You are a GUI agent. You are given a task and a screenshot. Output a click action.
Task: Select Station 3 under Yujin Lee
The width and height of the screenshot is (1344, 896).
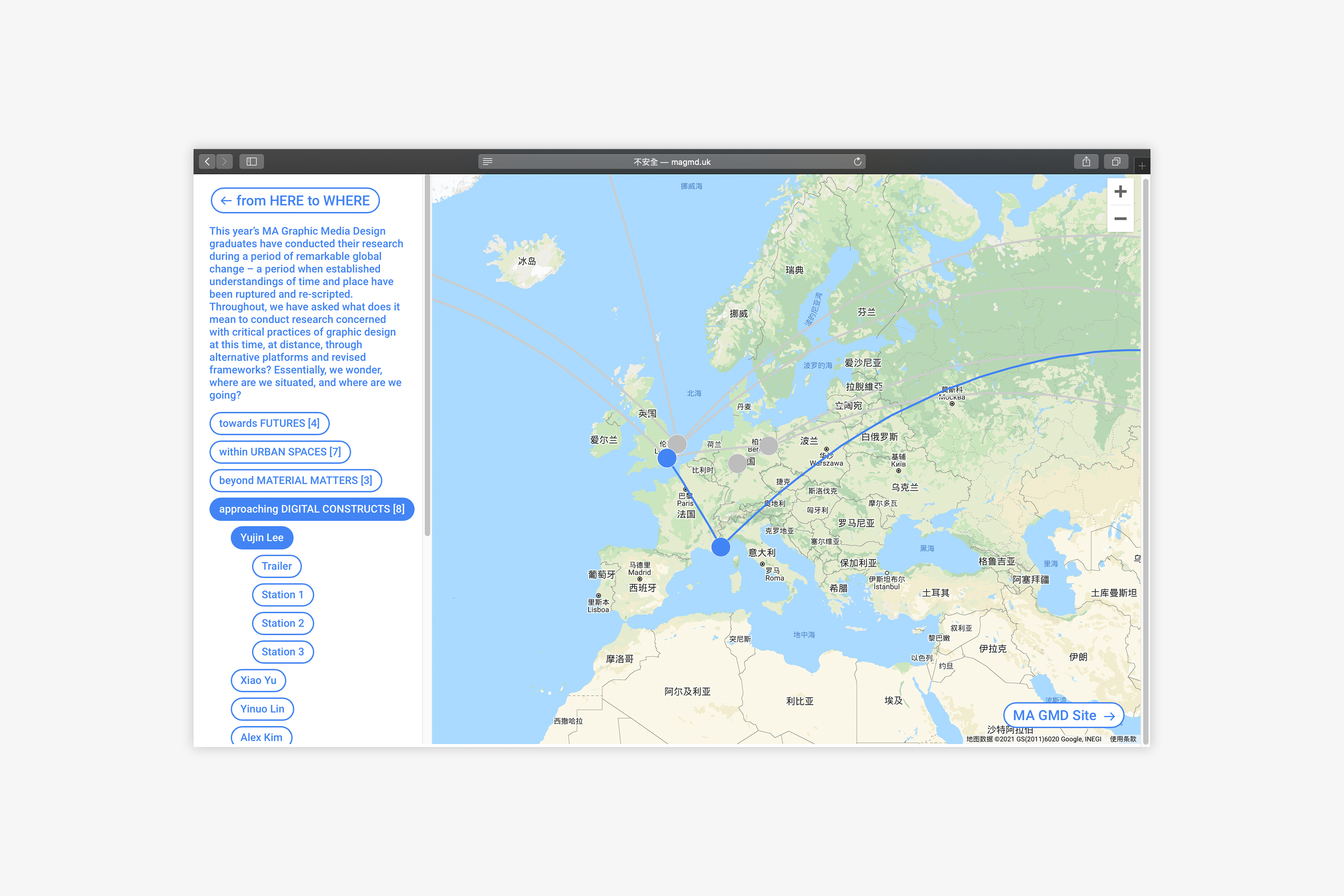click(x=282, y=652)
